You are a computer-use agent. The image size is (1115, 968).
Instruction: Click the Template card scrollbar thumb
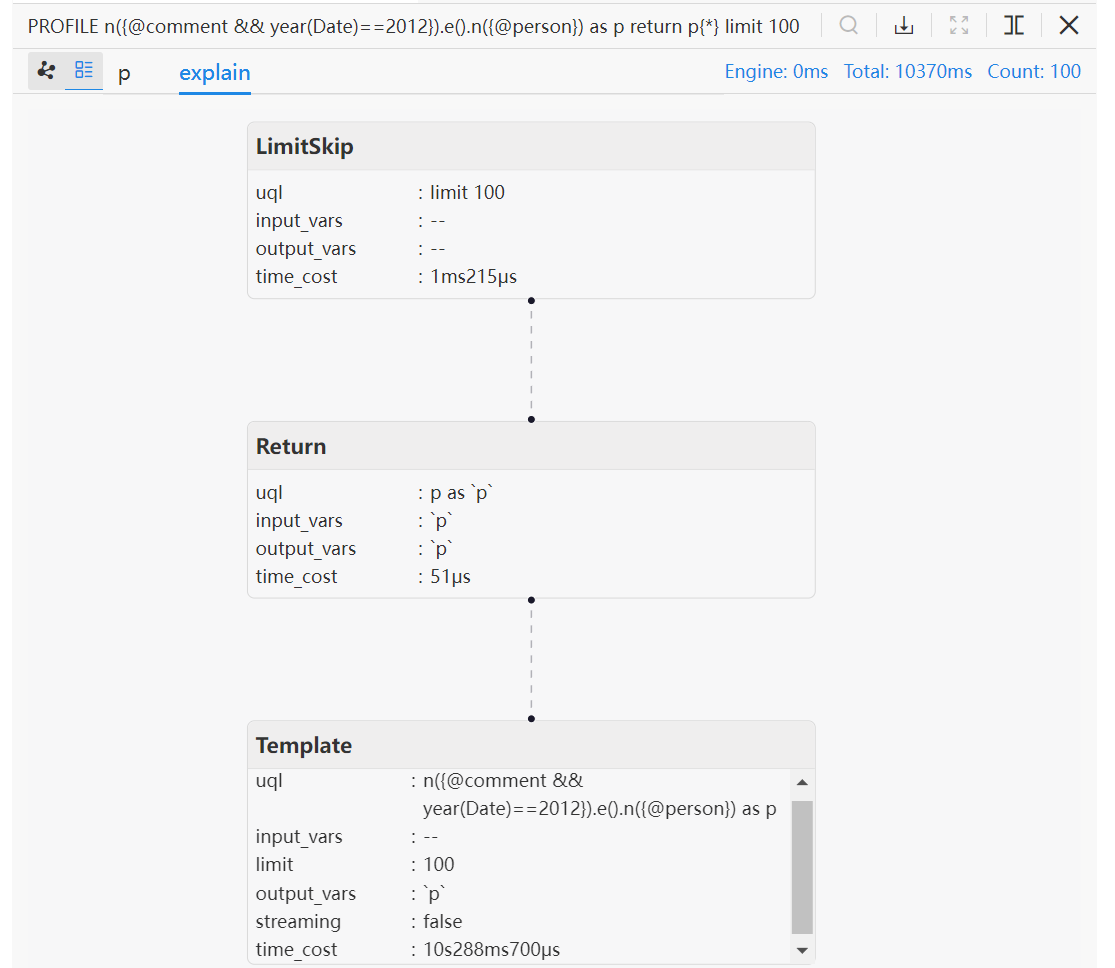(802, 866)
